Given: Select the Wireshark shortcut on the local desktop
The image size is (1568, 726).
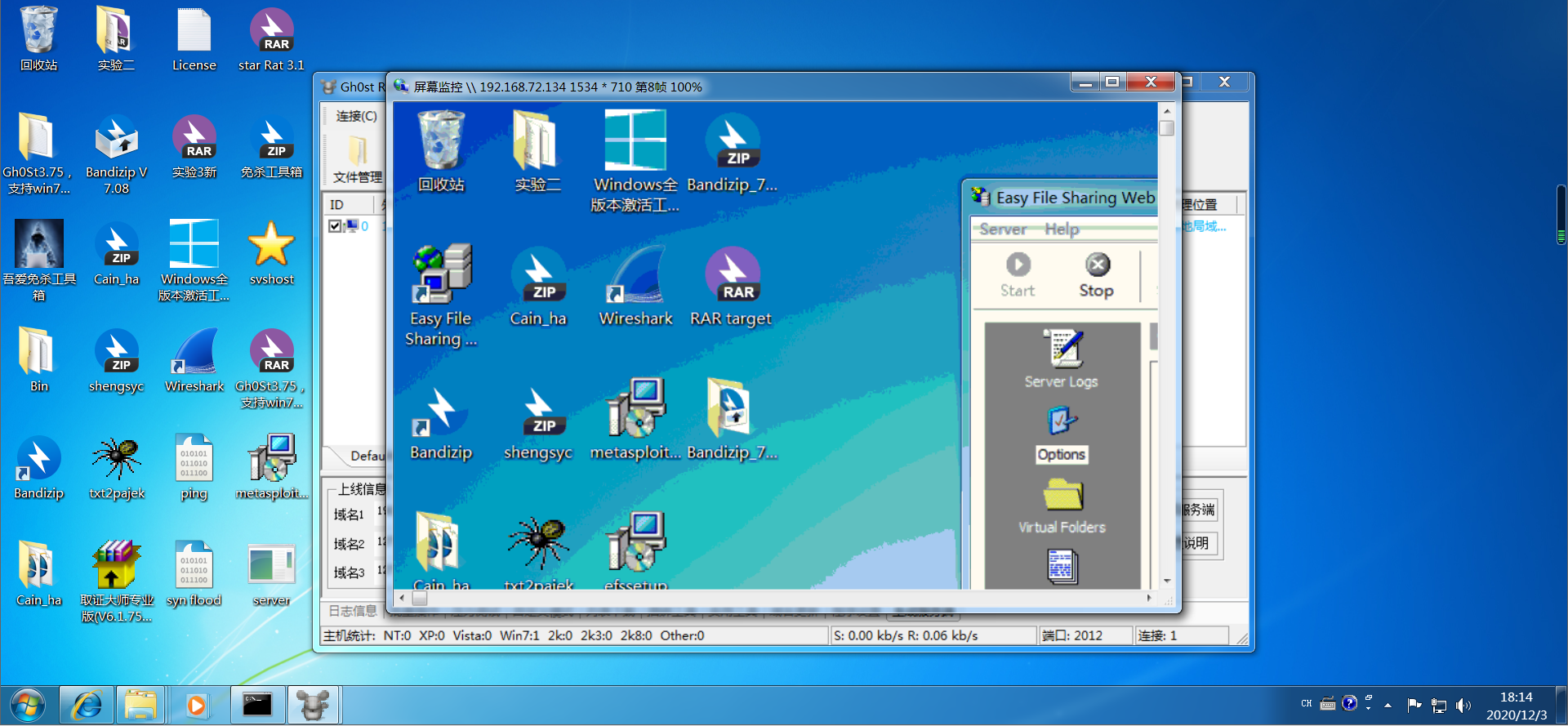Looking at the screenshot, I should click(194, 360).
